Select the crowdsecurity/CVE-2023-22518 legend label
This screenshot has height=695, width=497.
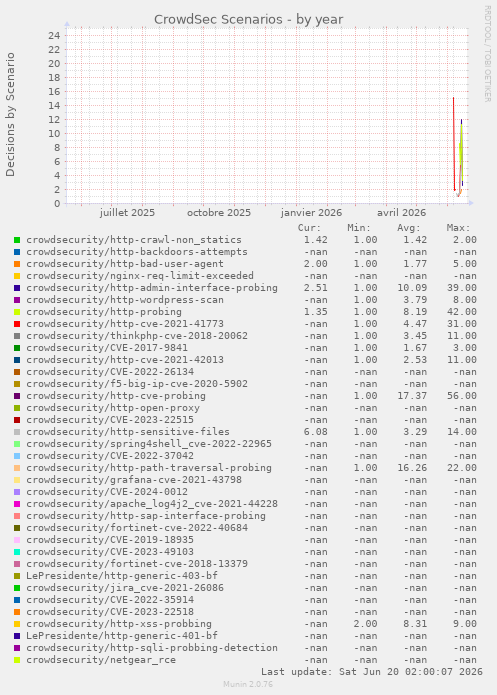point(110,612)
